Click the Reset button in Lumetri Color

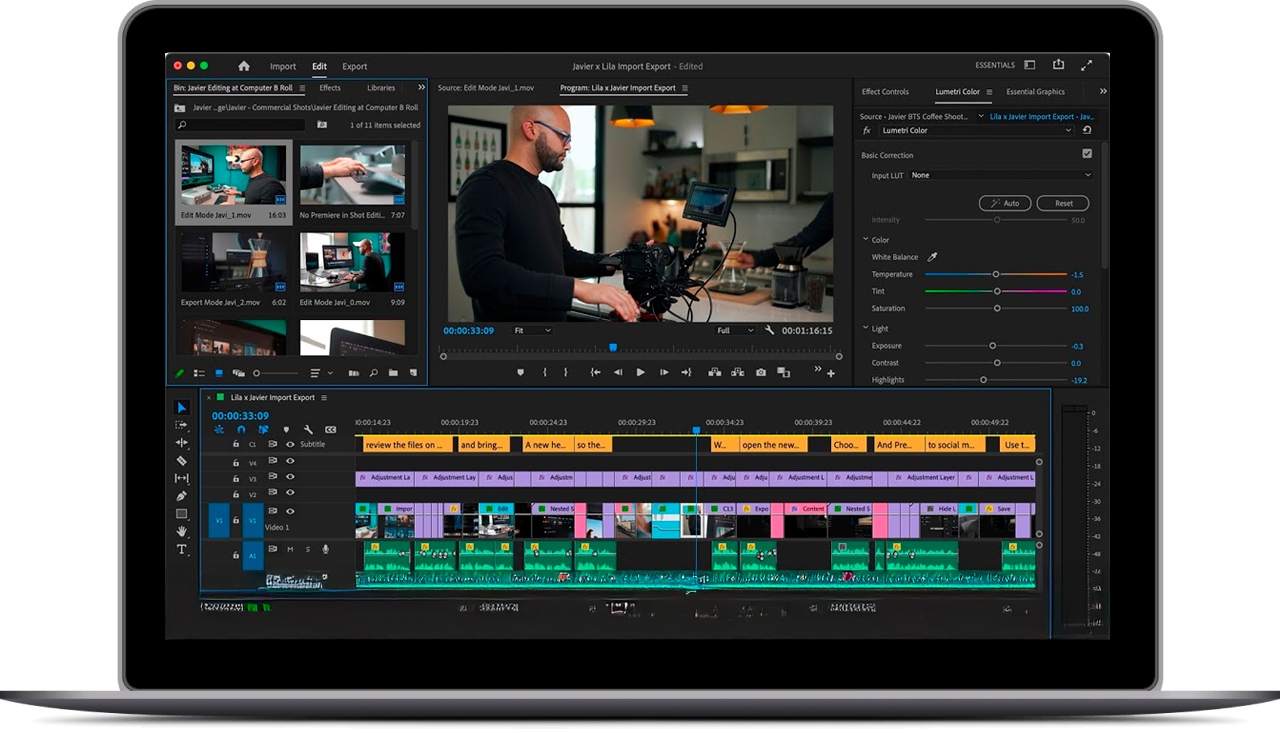tap(1063, 203)
